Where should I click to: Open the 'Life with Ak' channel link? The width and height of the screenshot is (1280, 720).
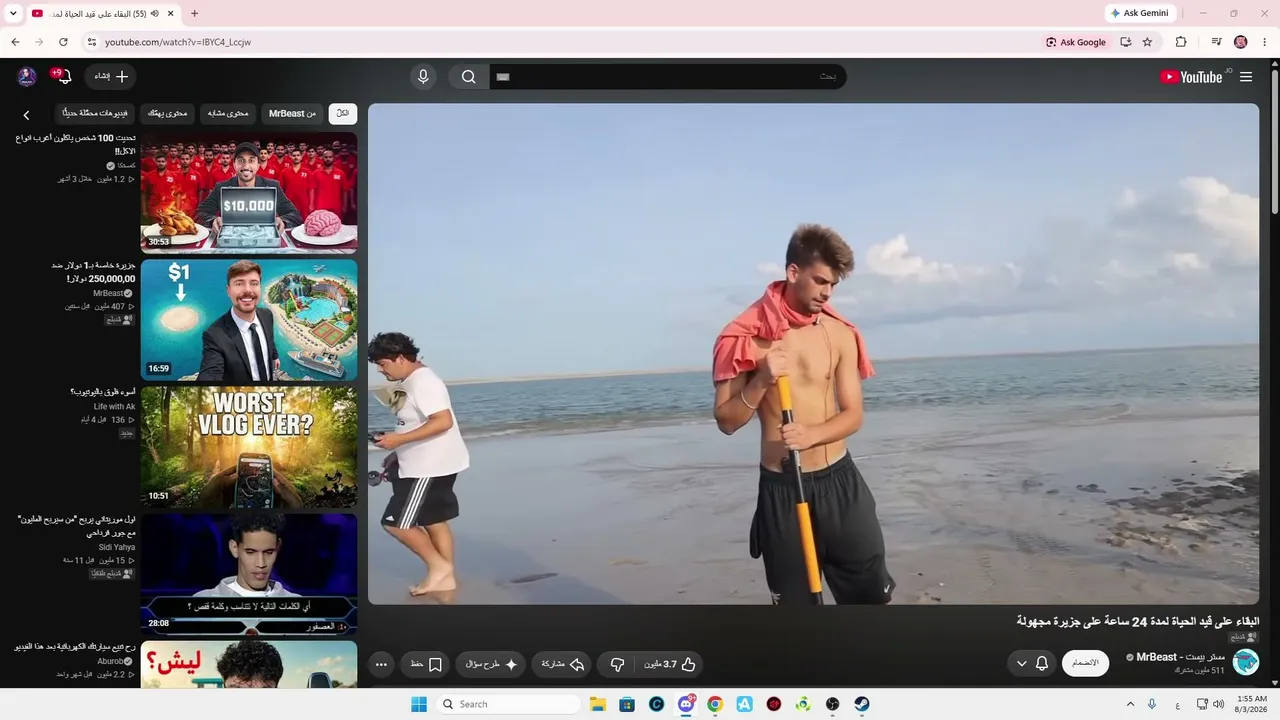(114, 407)
